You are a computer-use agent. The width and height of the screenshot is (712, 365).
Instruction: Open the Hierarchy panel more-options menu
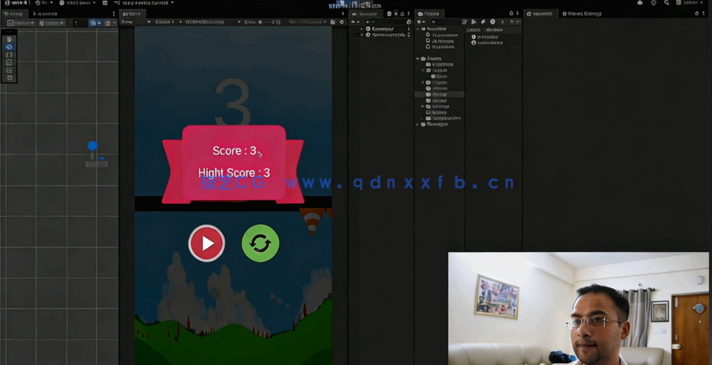tap(409, 14)
